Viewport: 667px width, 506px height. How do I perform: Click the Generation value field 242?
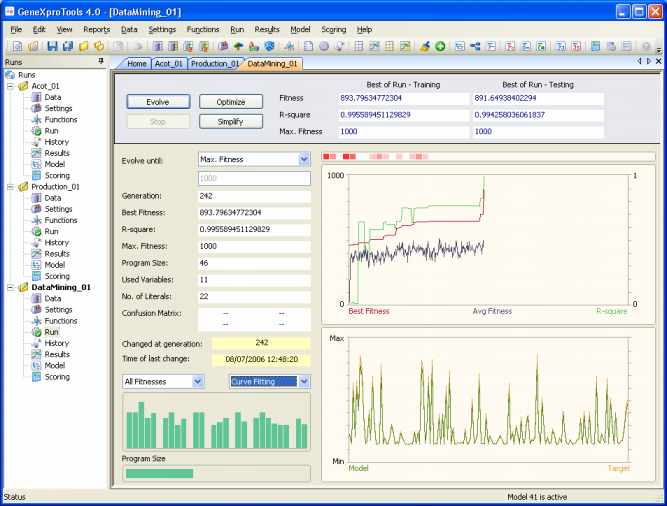[254, 196]
